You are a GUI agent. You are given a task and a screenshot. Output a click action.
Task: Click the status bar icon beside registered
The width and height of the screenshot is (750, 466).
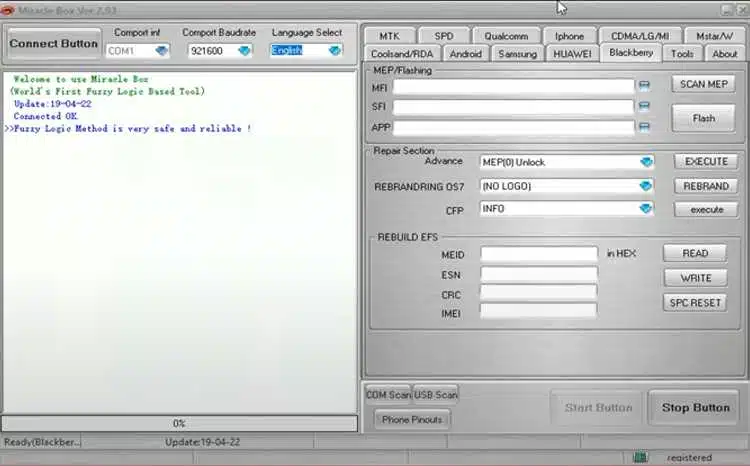(639, 457)
